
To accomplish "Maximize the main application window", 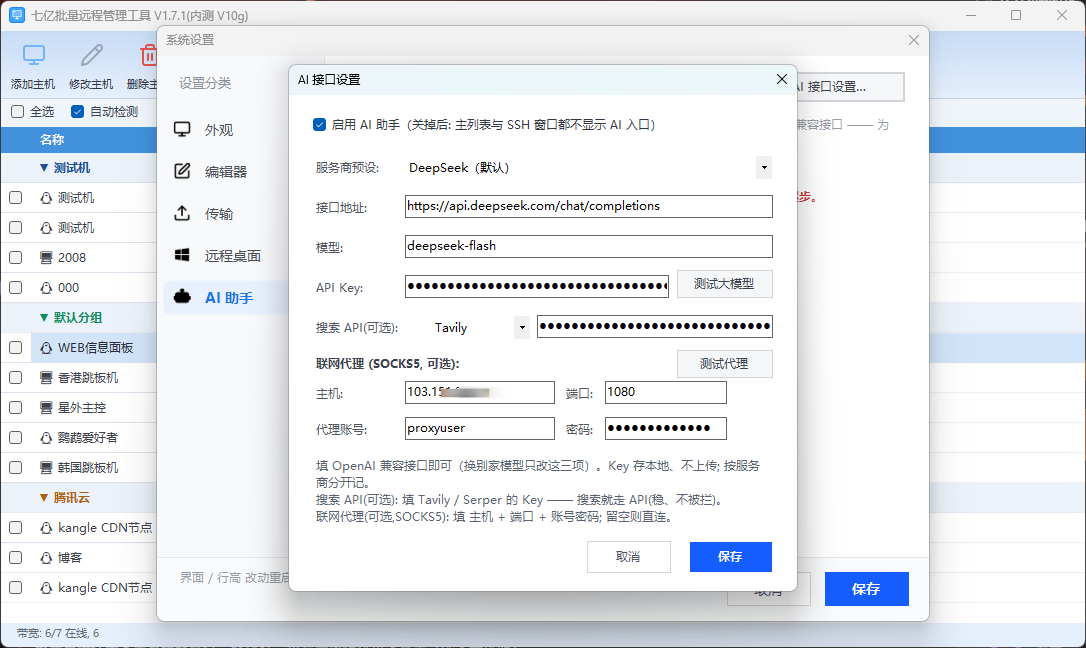I will [1016, 15].
